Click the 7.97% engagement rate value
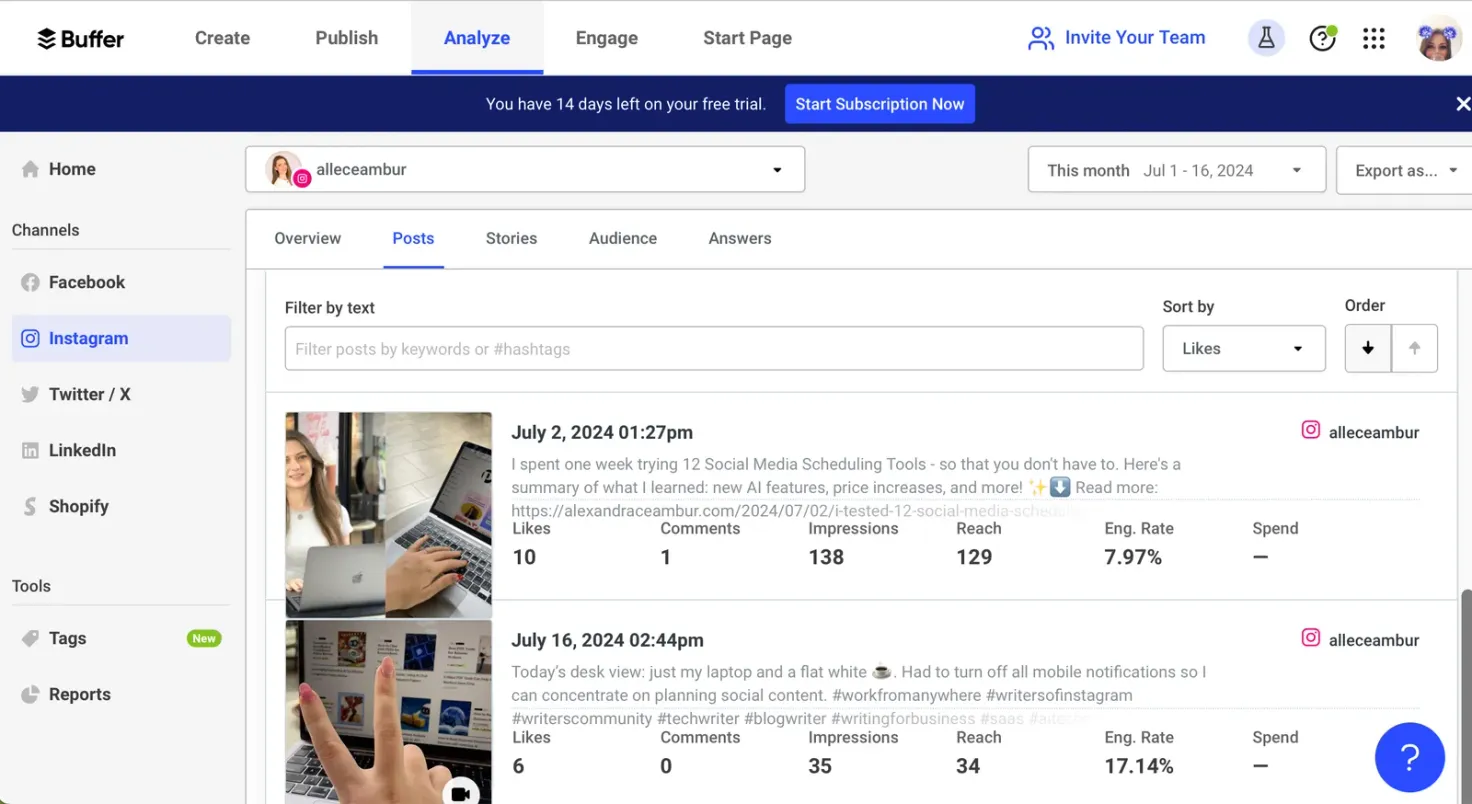This screenshot has height=804, width=1472. click(x=1133, y=557)
